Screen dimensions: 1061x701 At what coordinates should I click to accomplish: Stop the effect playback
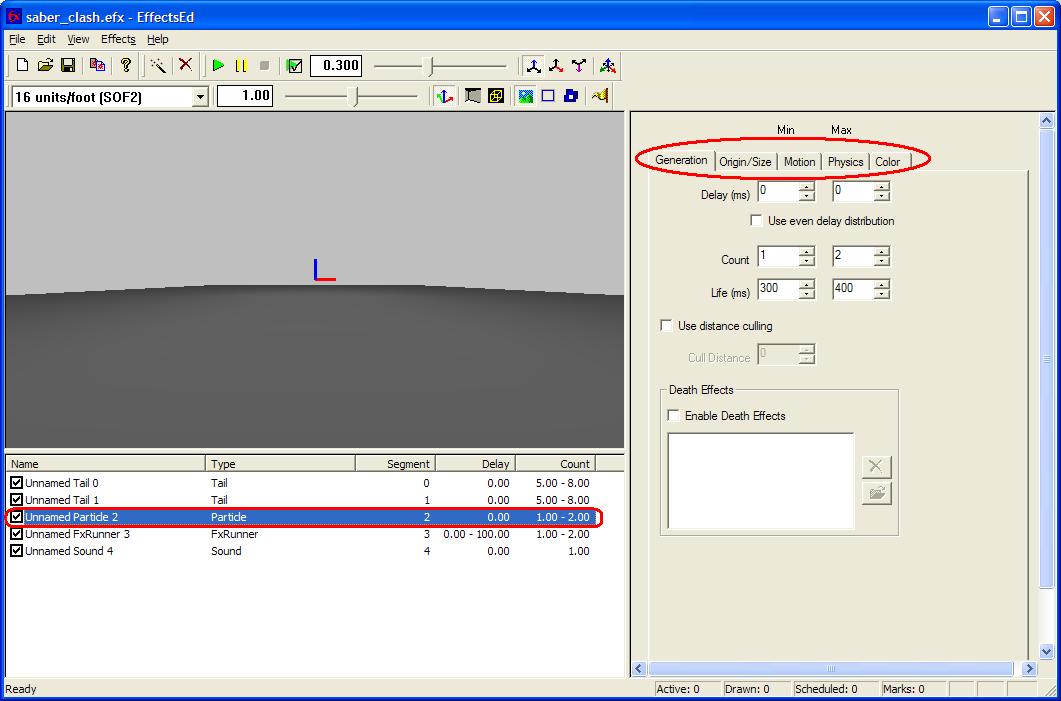[x=265, y=66]
